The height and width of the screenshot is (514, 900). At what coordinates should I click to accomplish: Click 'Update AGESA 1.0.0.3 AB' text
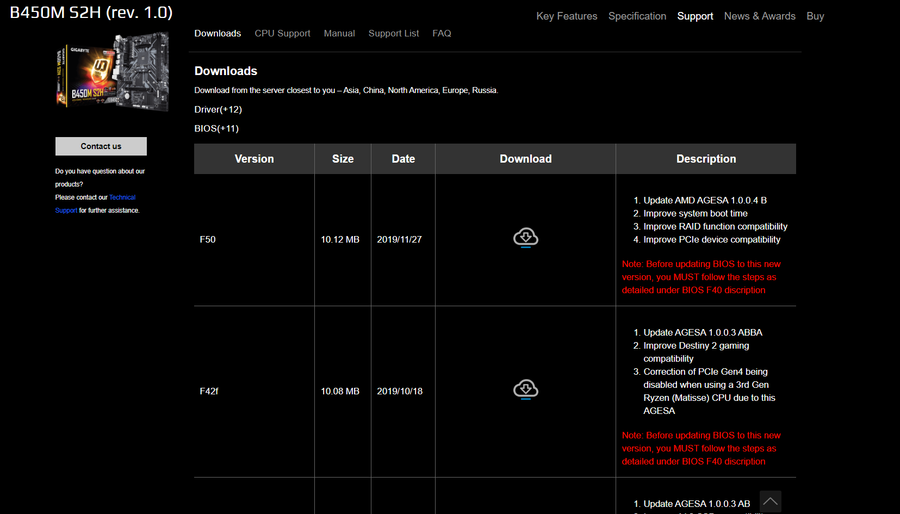[696, 504]
